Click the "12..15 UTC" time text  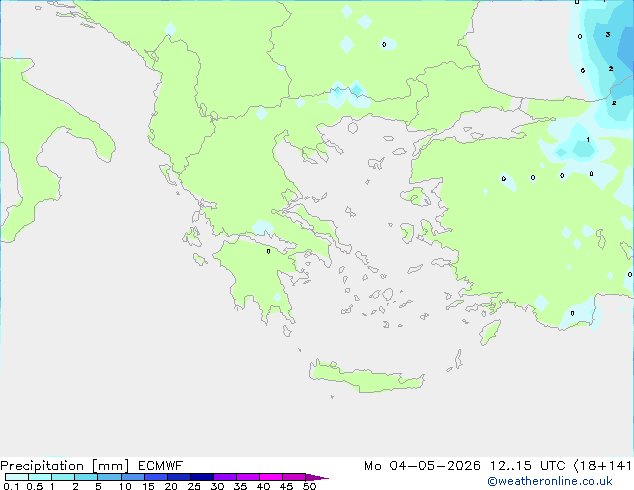tap(527, 466)
